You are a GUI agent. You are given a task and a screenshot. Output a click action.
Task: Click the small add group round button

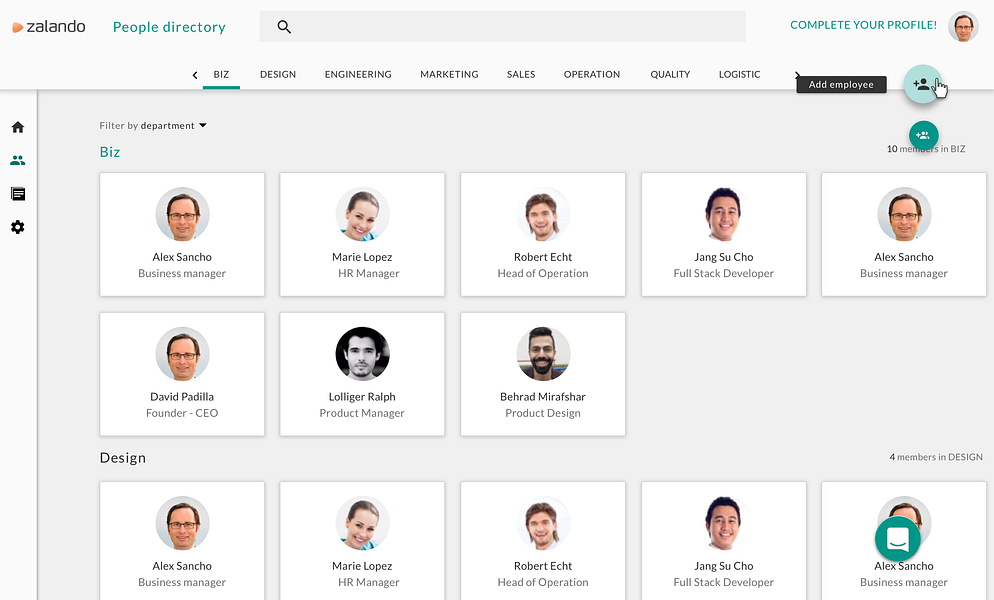pyautogui.click(x=924, y=135)
